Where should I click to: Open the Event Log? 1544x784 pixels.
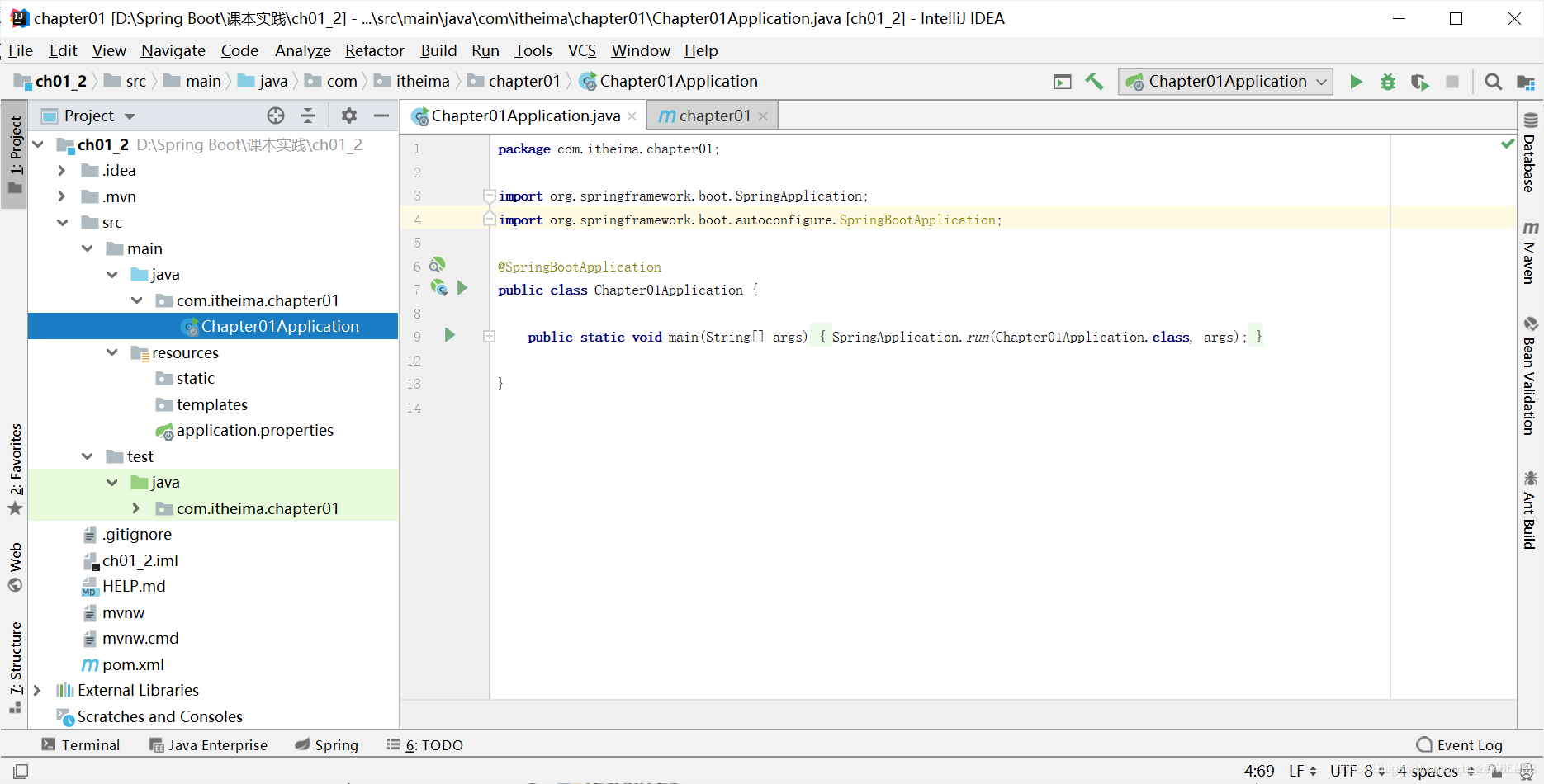[1460, 745]
